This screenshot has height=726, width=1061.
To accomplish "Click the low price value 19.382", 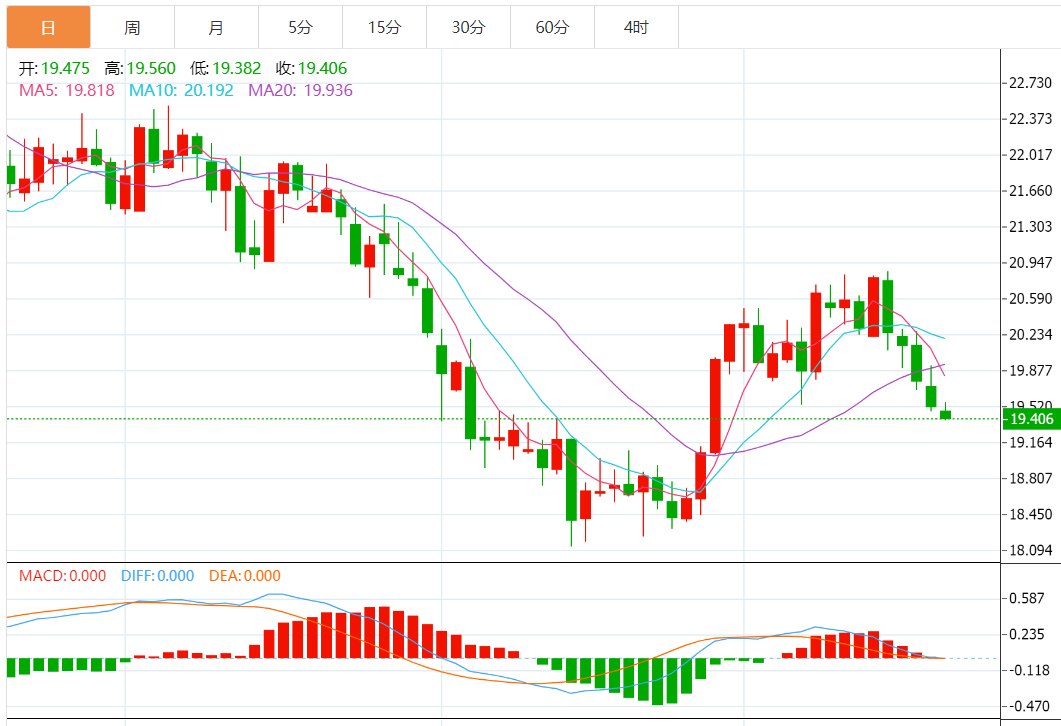I will tap(237, 68).
